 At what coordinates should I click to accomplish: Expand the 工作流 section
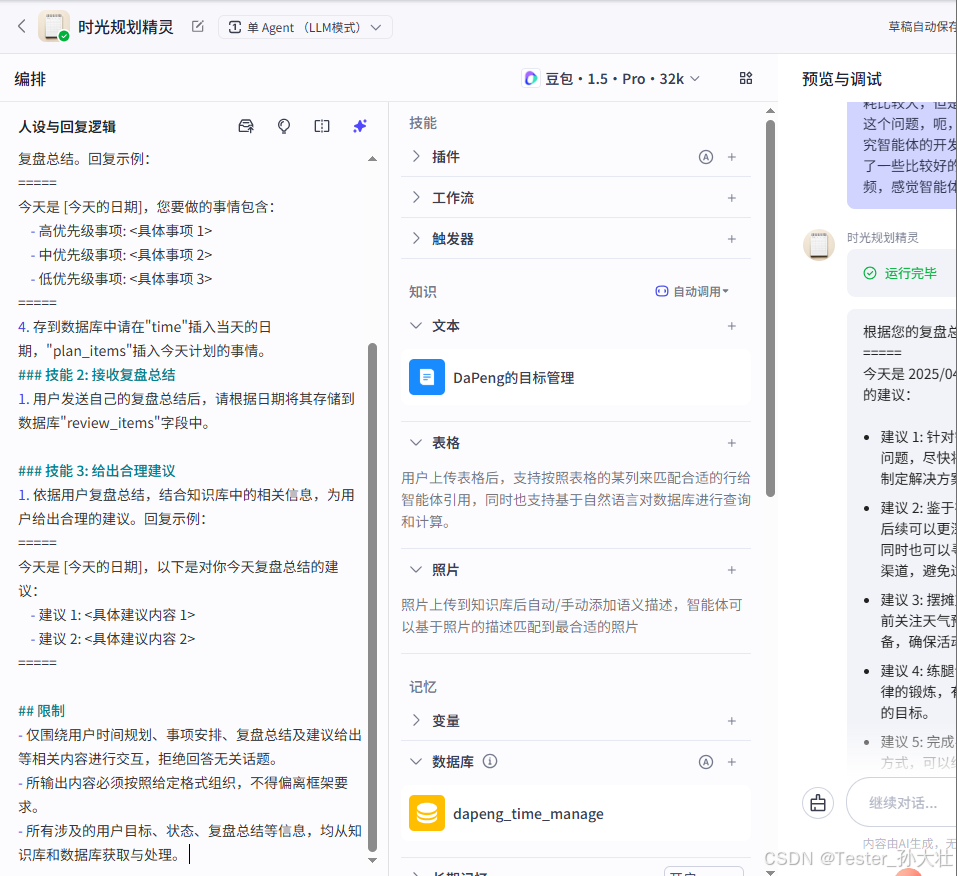pos(416,198)
